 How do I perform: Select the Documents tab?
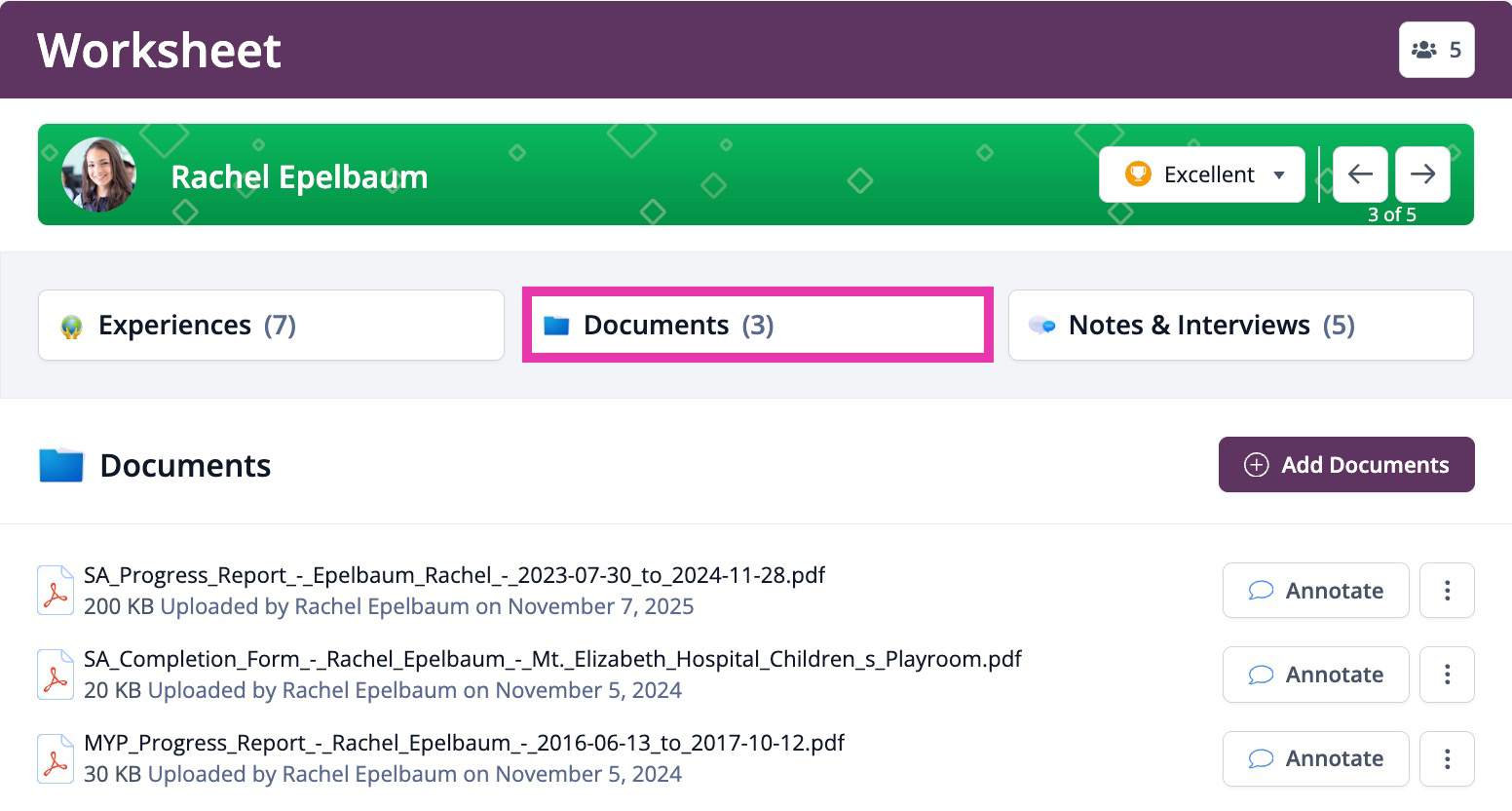pyautogui.click(x=757, y=326)
